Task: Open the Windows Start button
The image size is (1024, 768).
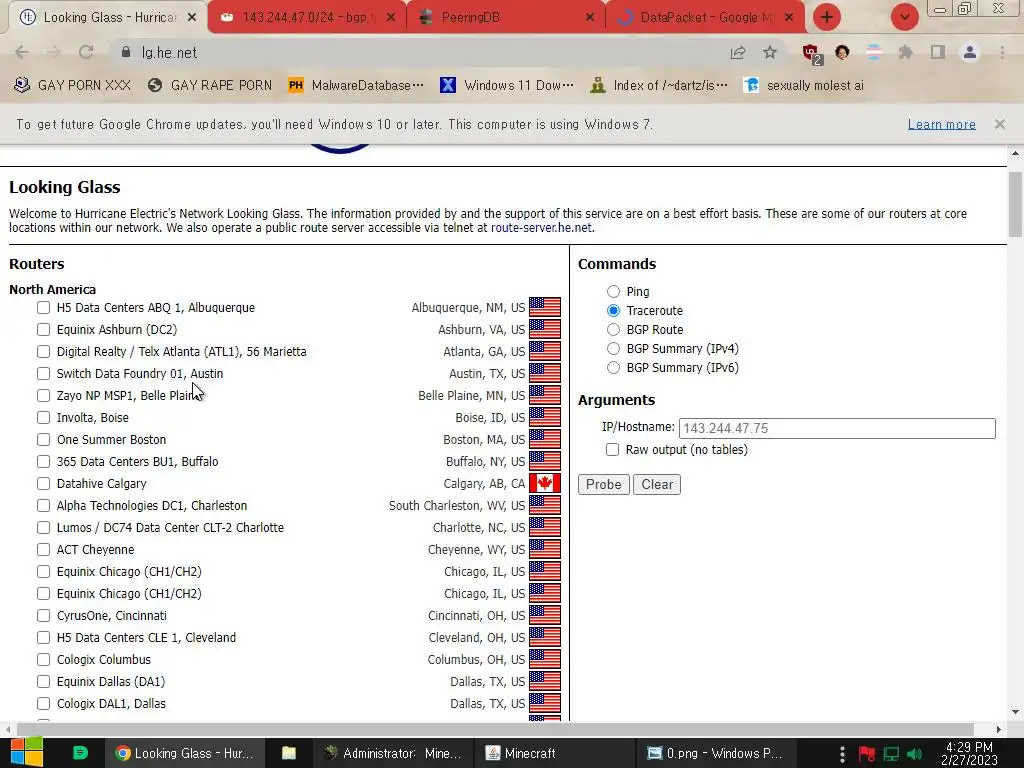Action: coord(27,753)
